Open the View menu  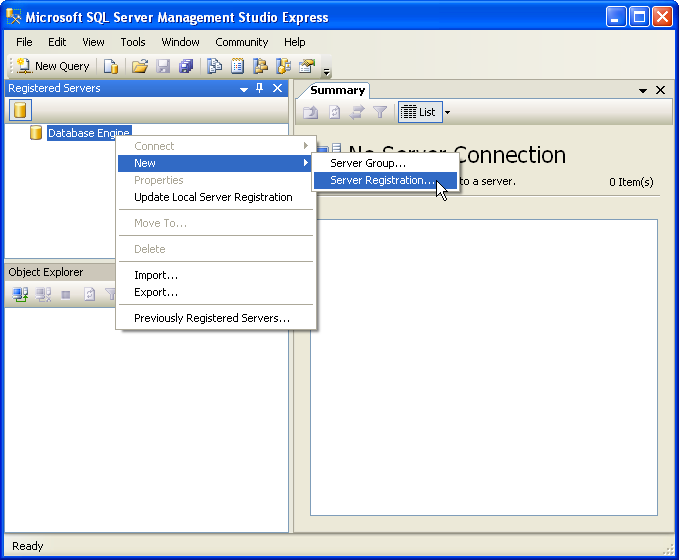click(93, 42)
